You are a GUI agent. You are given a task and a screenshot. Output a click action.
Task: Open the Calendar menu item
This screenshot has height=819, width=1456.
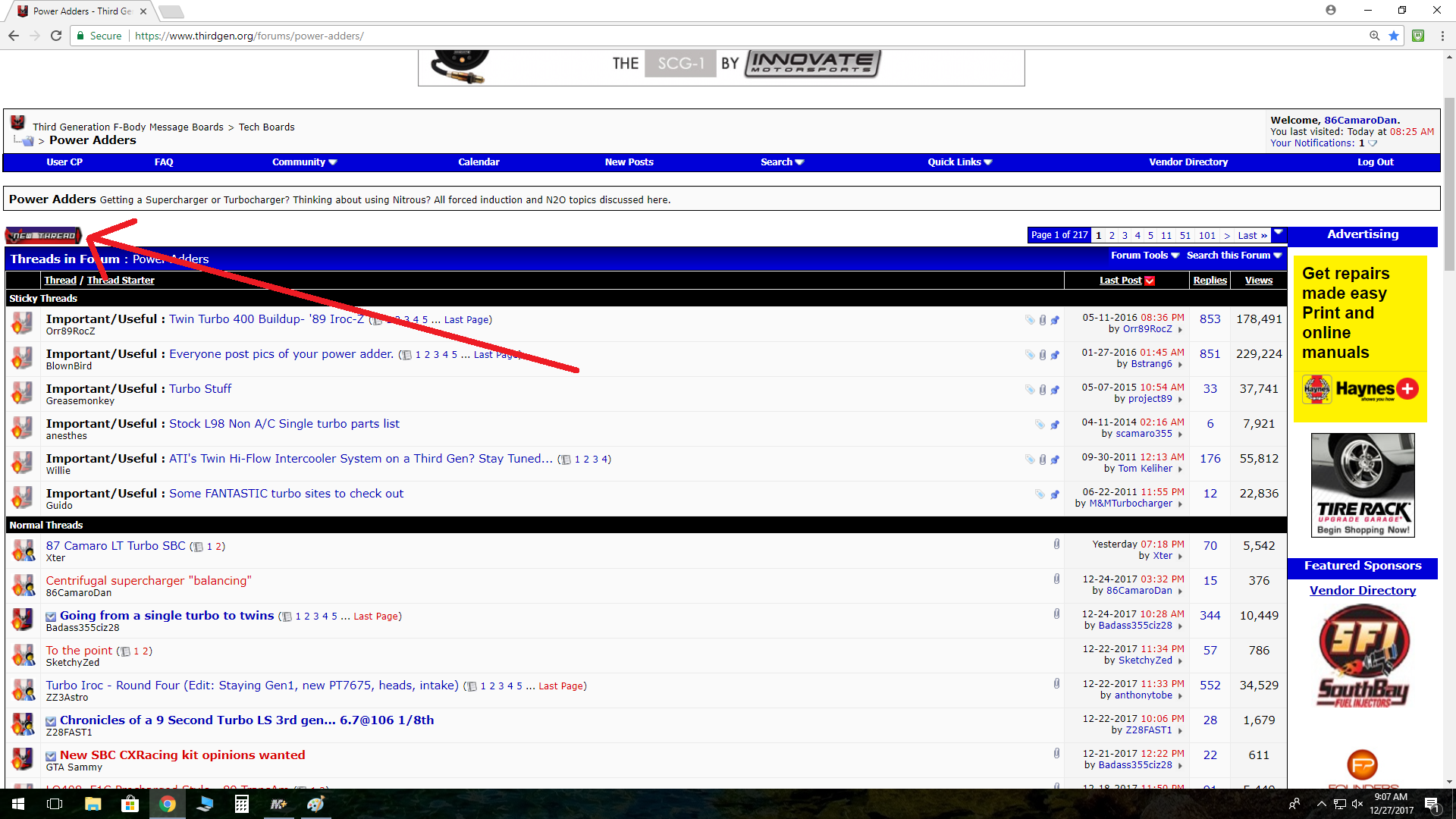479,162
